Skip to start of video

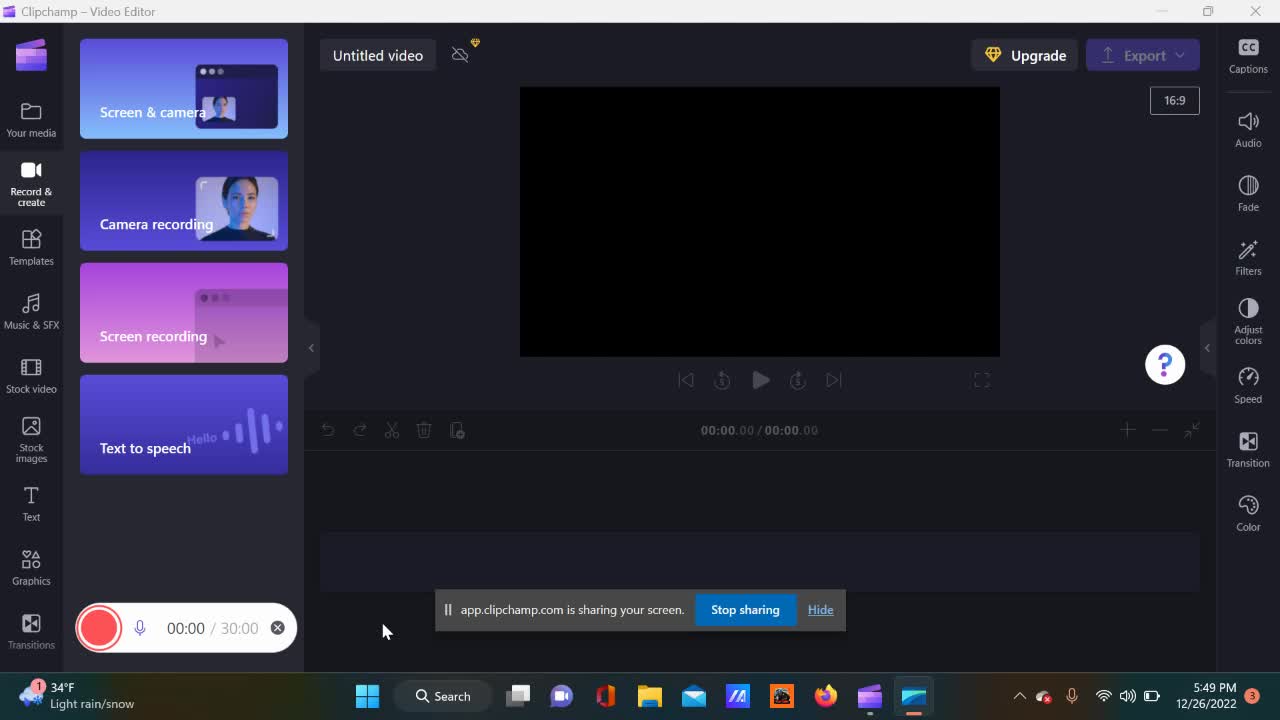[686, 380]
